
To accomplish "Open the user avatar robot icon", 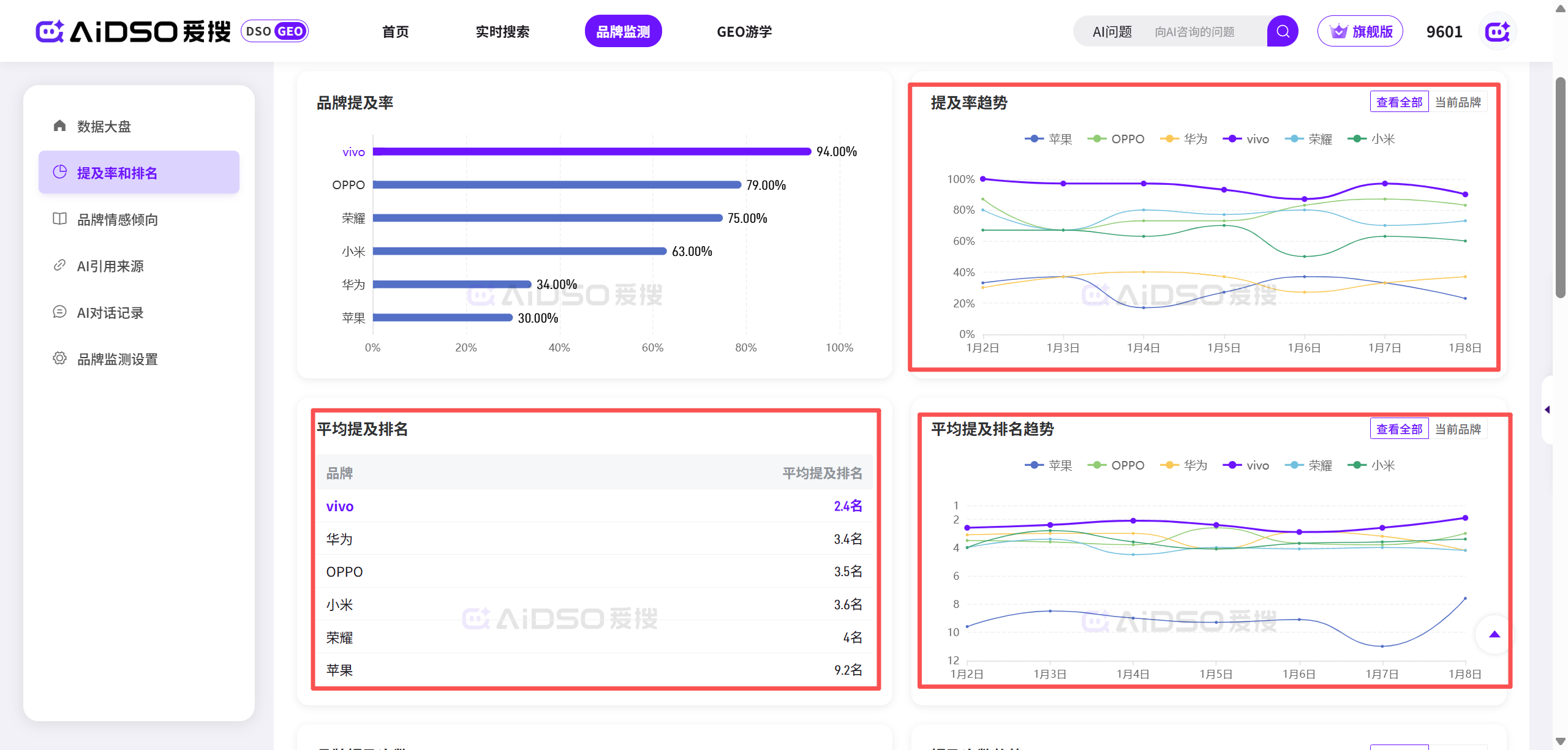I will (1498, 31).
